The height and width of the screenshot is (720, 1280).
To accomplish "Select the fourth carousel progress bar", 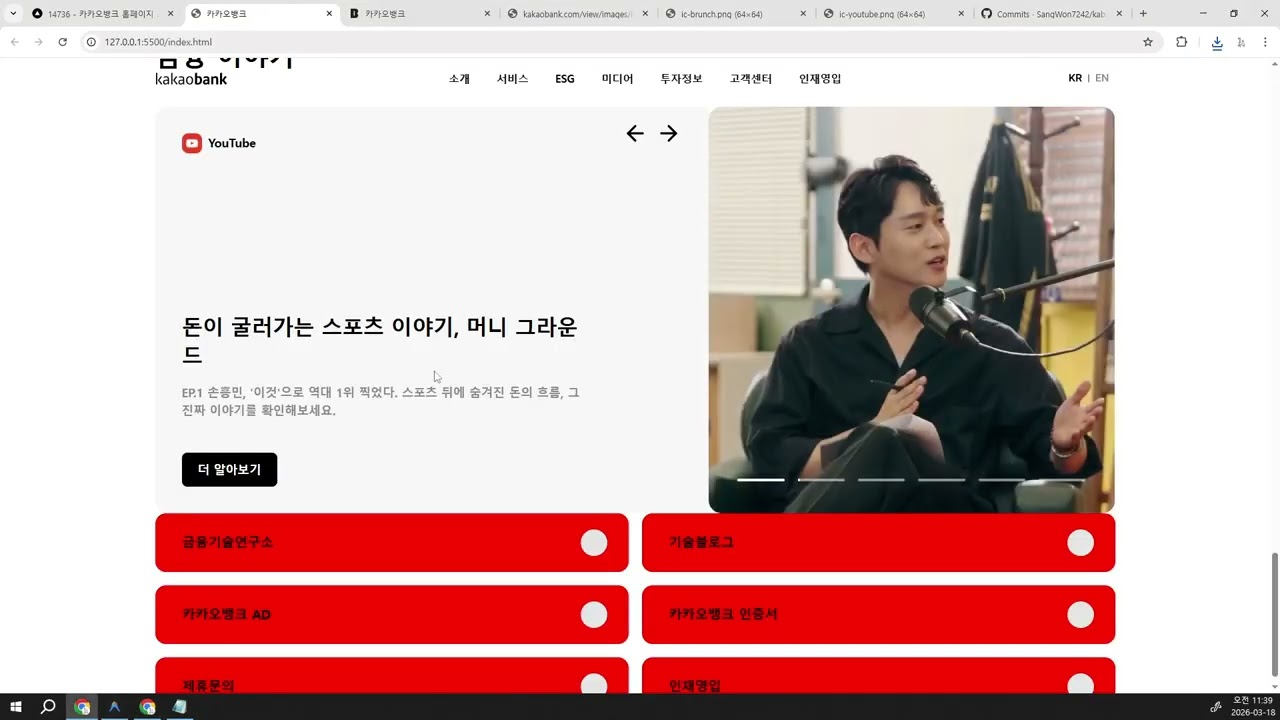I will click(x=942, y=480).
